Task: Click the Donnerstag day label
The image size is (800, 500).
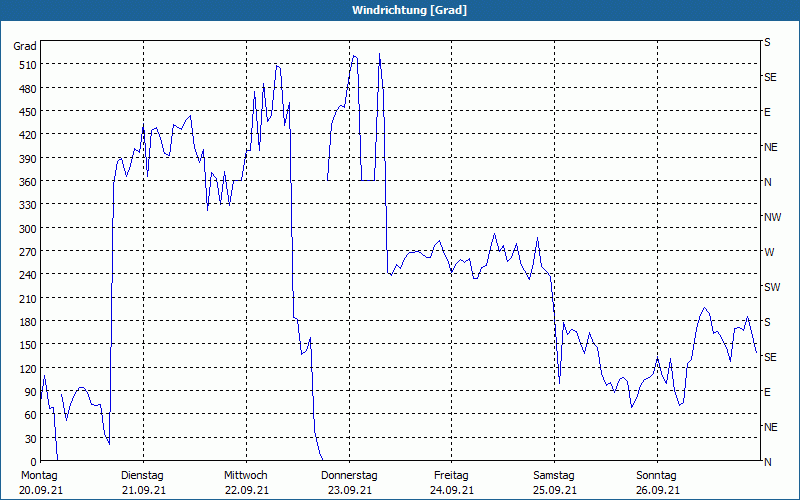Action: pos(349,476)
